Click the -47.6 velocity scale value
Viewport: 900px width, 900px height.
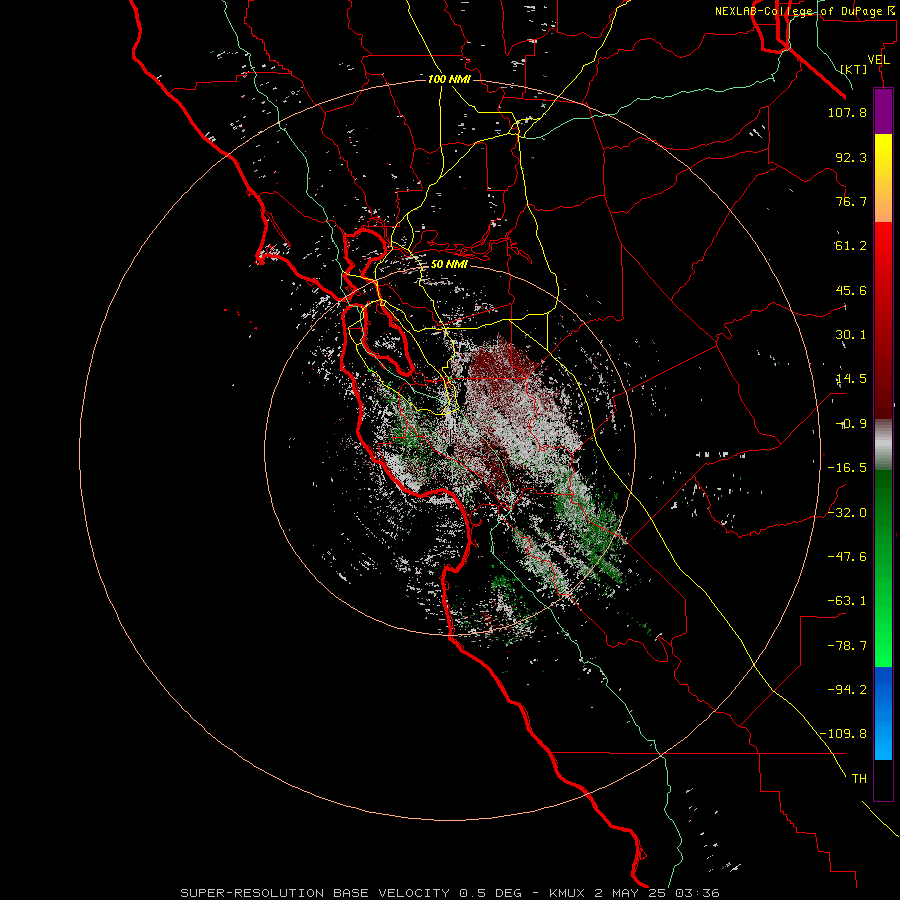click(847, 556)
